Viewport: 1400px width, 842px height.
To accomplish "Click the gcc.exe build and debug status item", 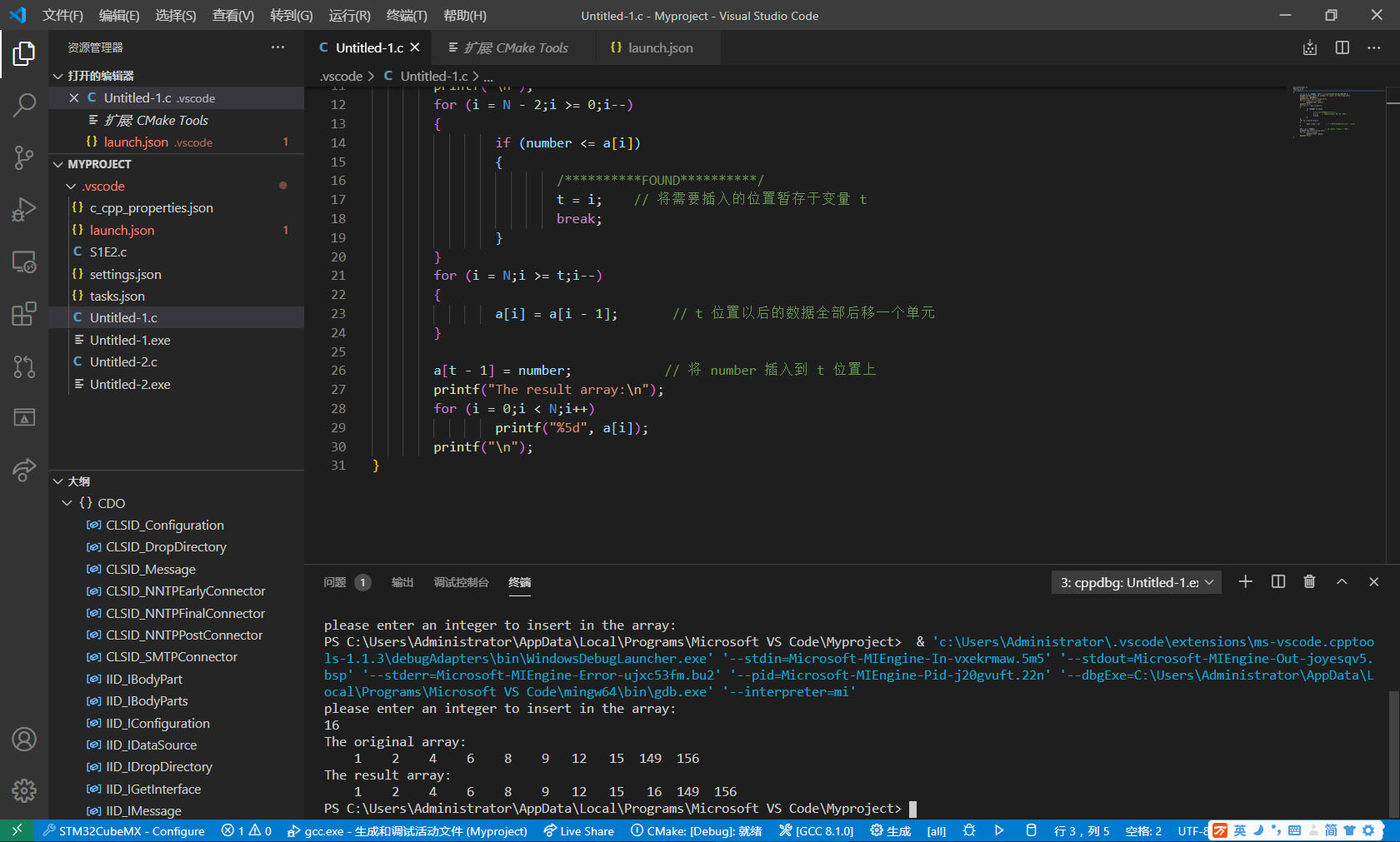I will point(407,830).
